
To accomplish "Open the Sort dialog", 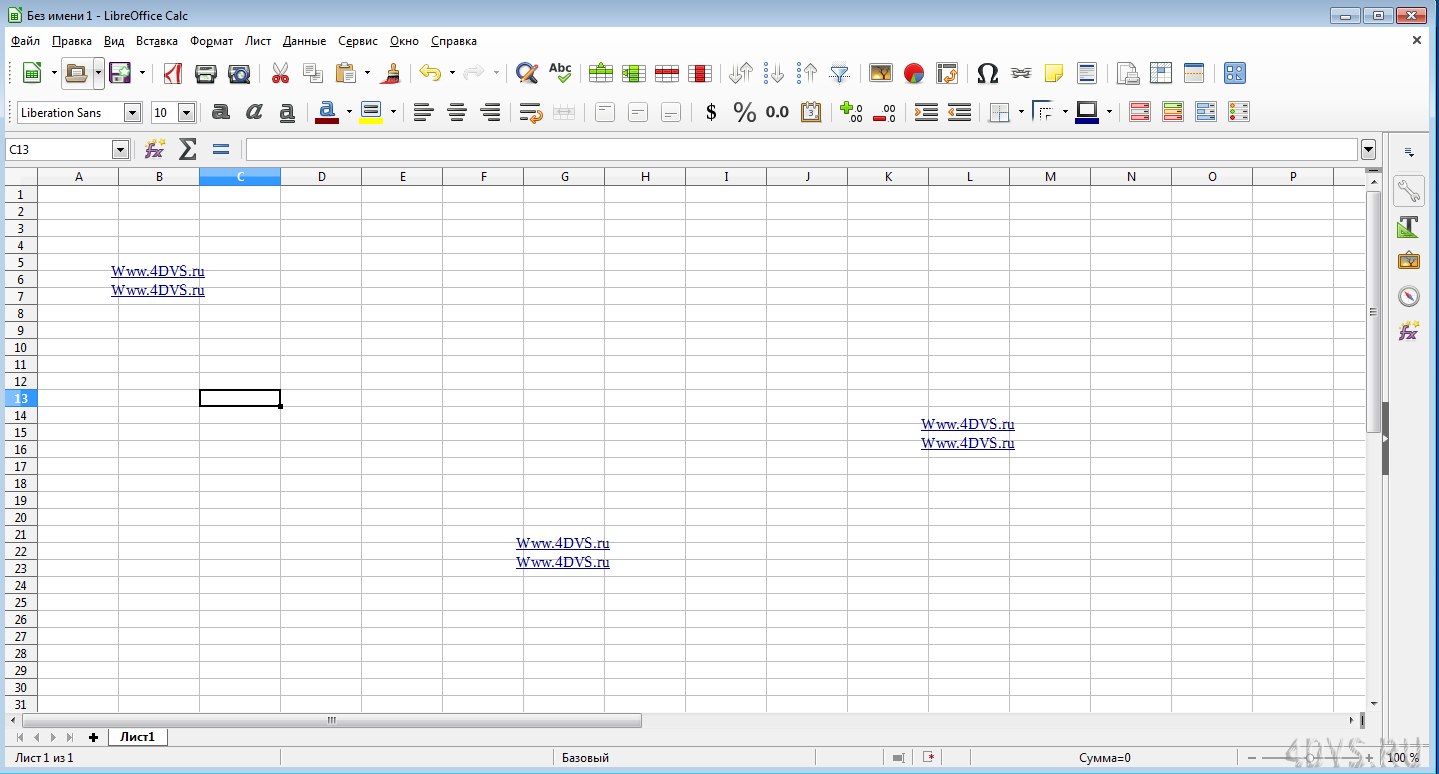I will tap(741, 73).
